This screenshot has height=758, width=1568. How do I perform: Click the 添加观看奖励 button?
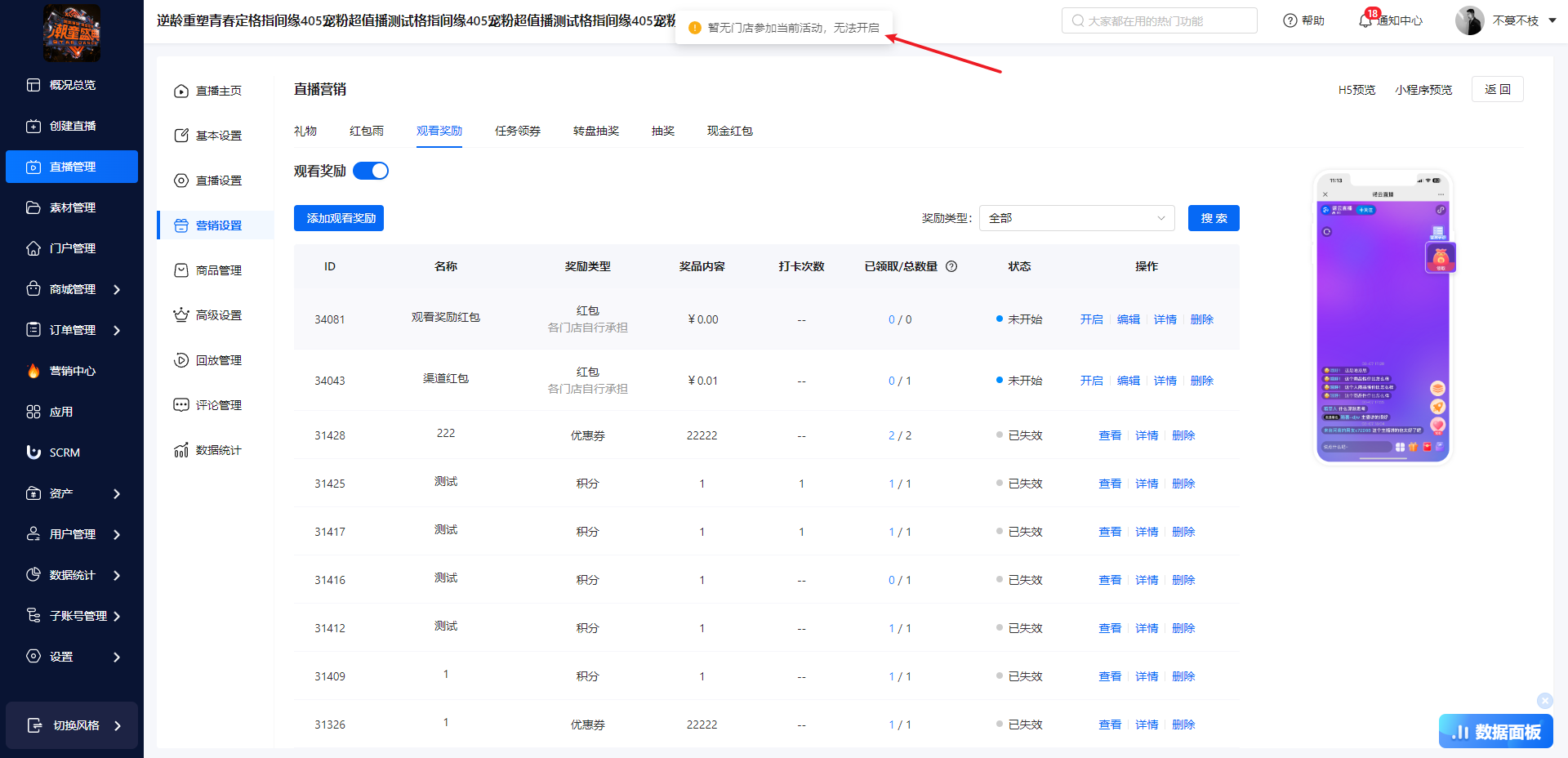[x=339, y=218]
